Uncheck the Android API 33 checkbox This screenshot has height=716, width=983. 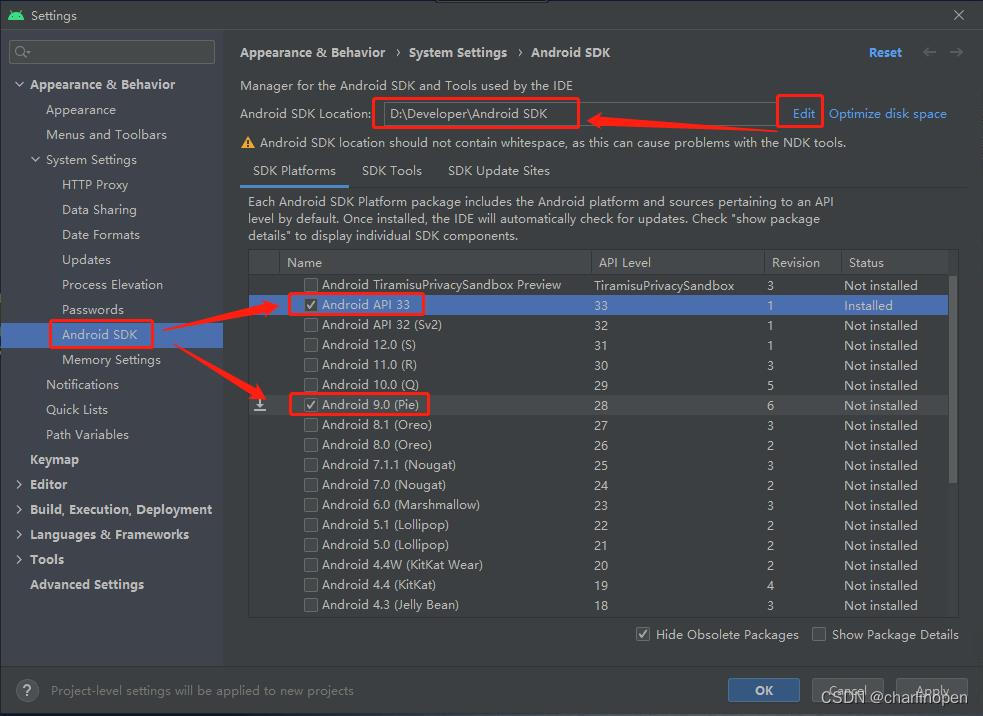pos(312,305)
